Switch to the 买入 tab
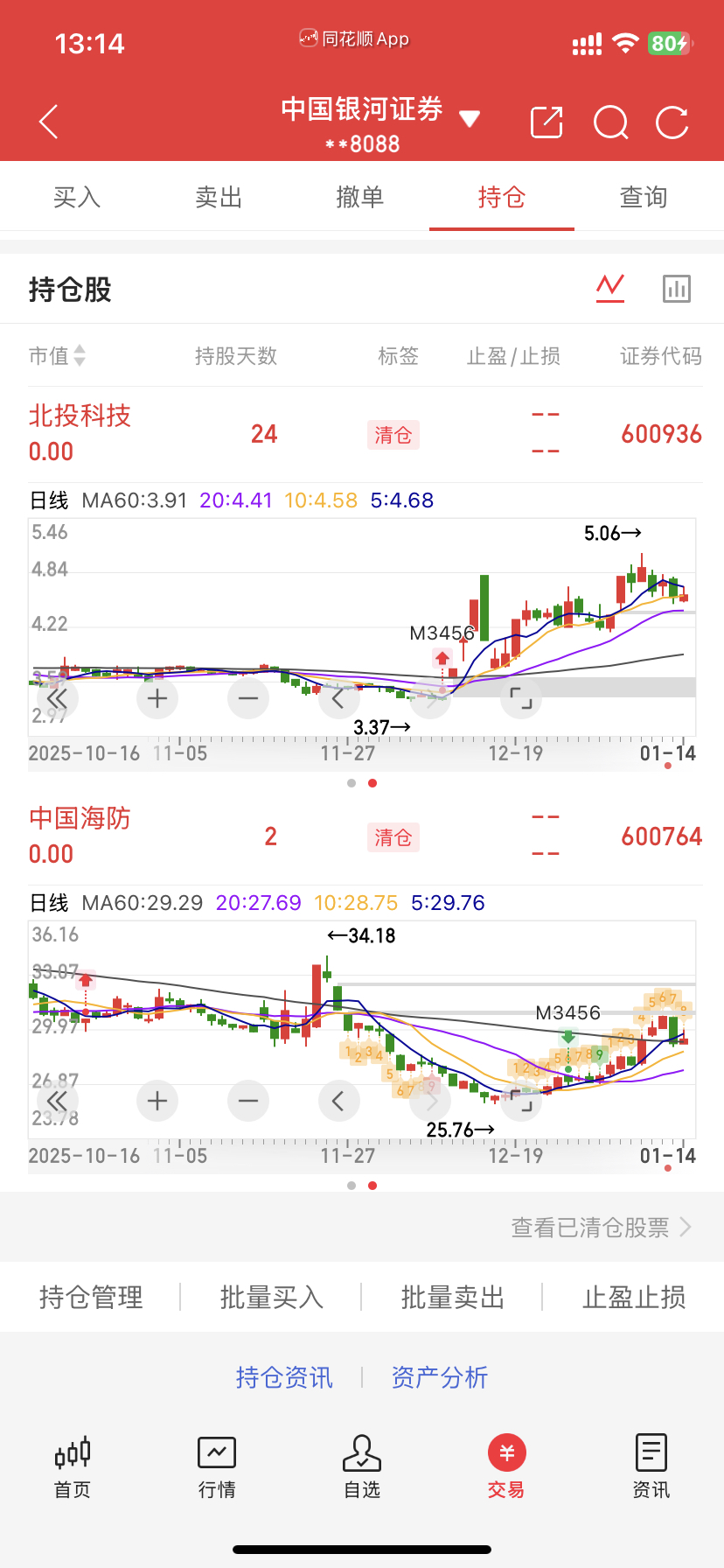The image size is (724, 1568). point(77,197)
